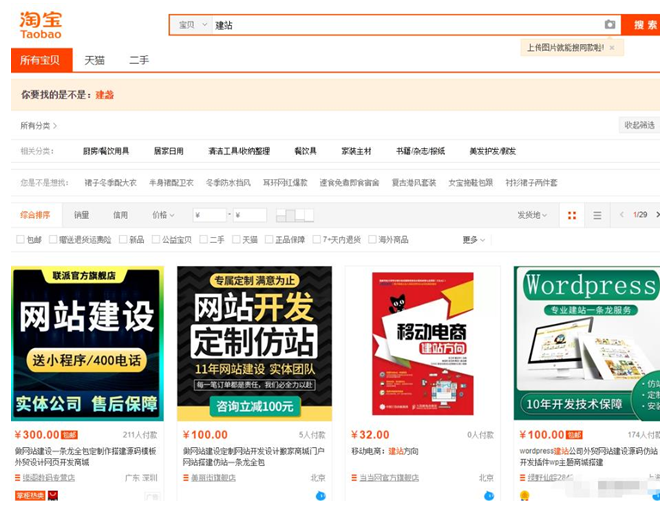
Task: Open category 家装主材
Action: 356,151
